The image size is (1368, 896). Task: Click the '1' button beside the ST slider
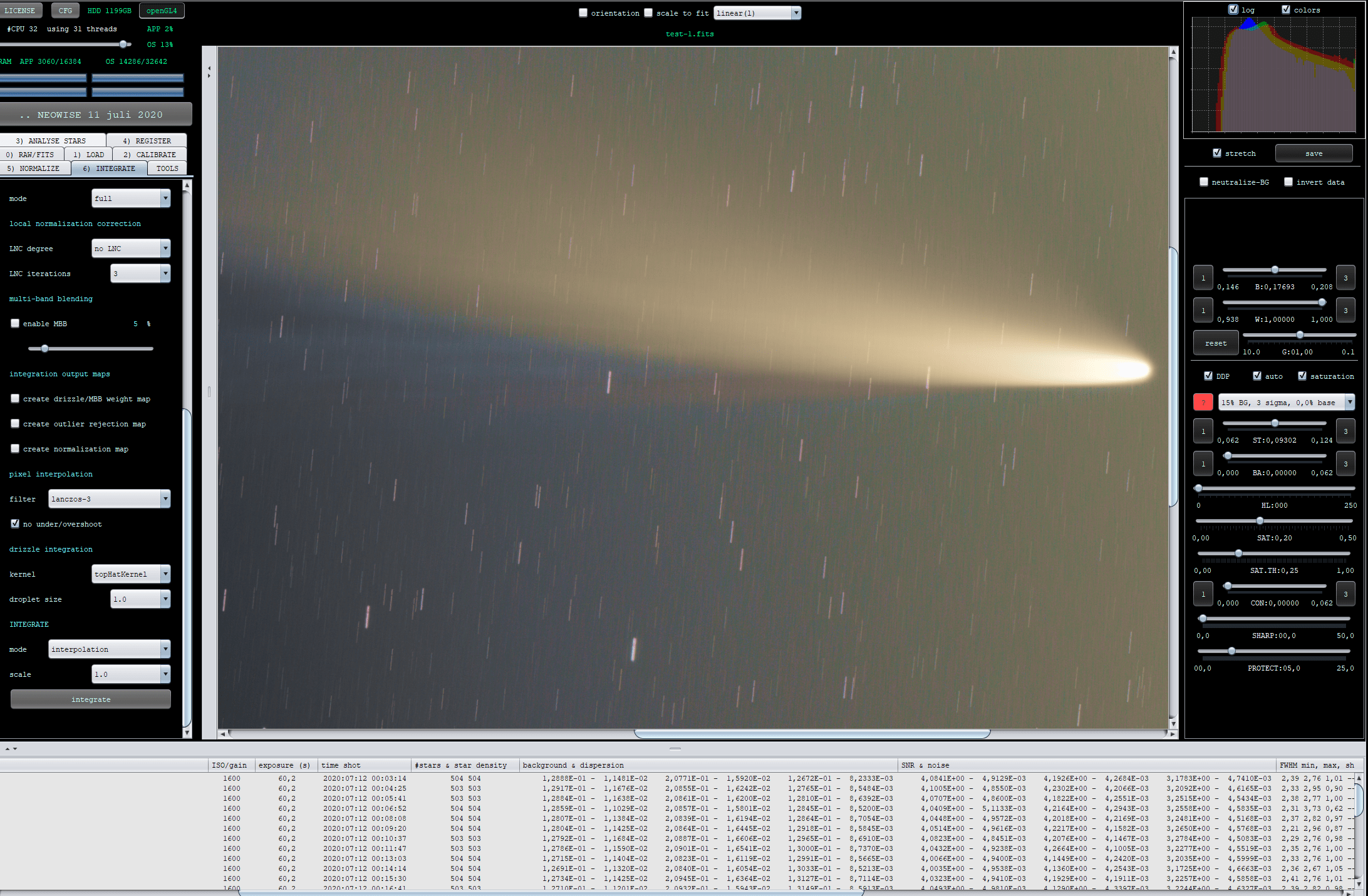coord(1203,431)
